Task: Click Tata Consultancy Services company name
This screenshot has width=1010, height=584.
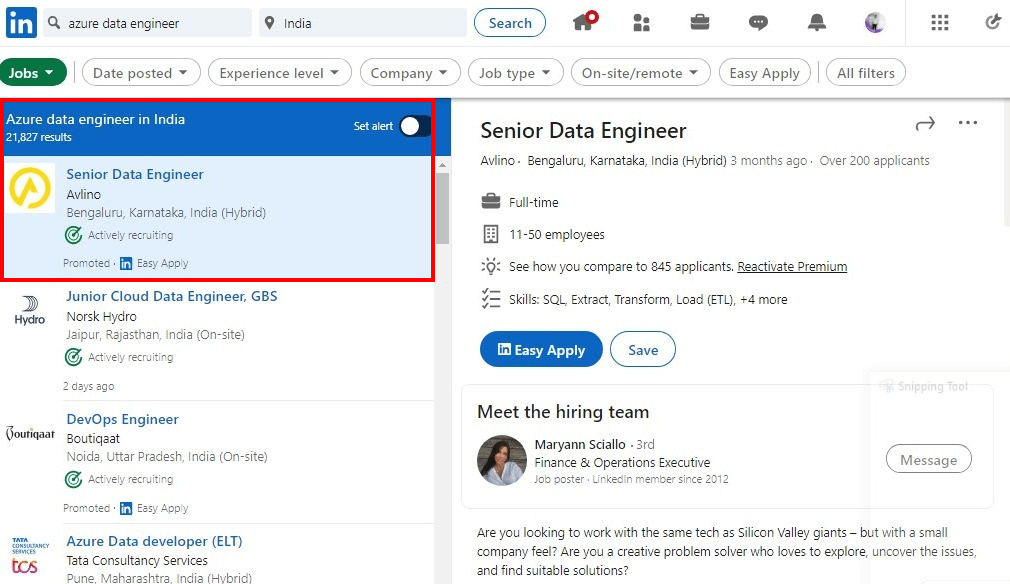Action: point(137,561)
